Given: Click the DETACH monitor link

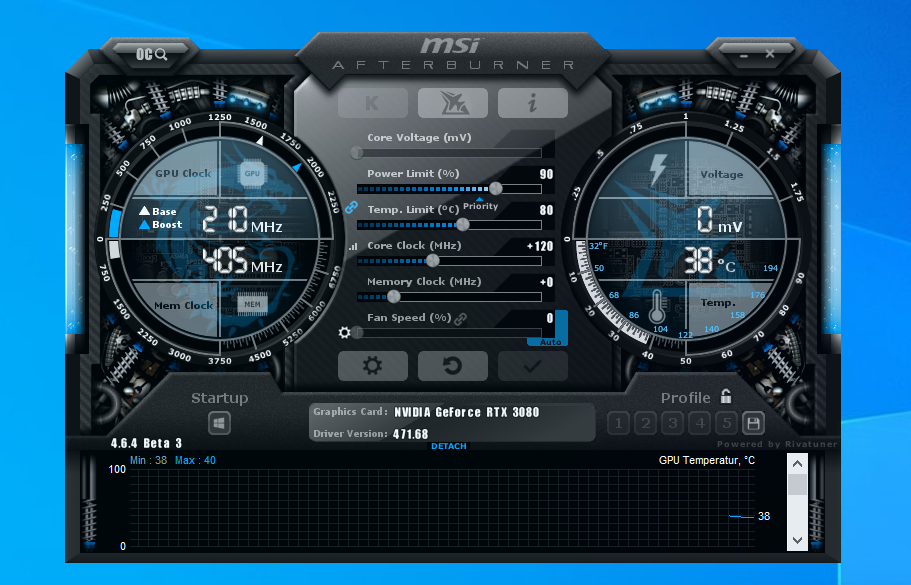Looking at the screenshot, I should click(x=449, y=446).
